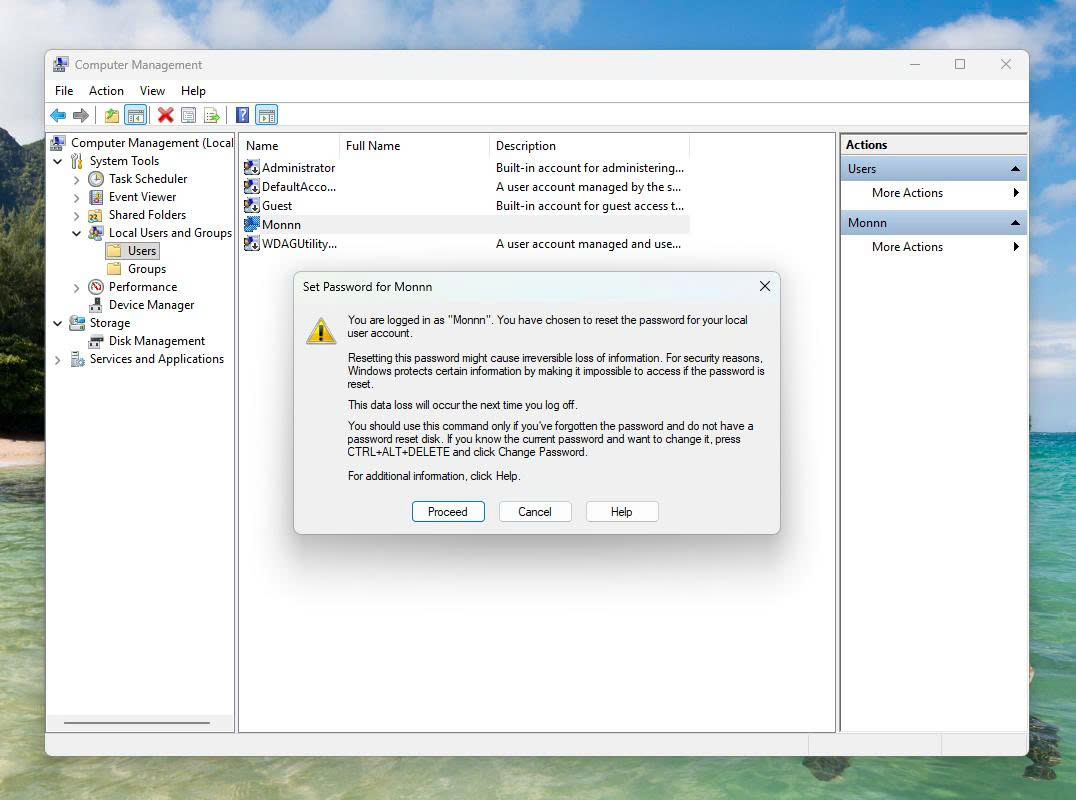1076x800 pixels.
Task: Select the Event Viewer icon
Action: (96, 197)
